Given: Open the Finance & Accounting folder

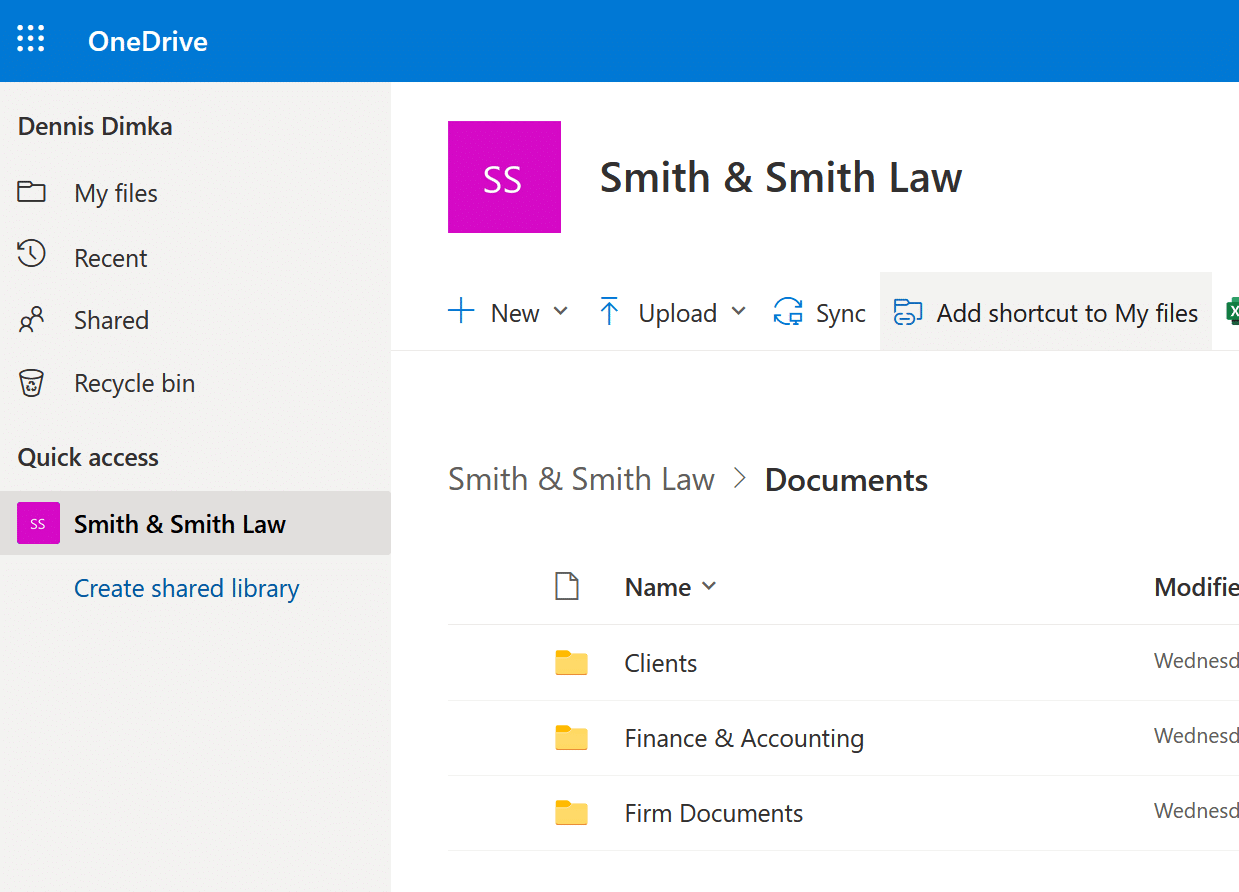Looking at the screenshot, I should tap(744, 738).
